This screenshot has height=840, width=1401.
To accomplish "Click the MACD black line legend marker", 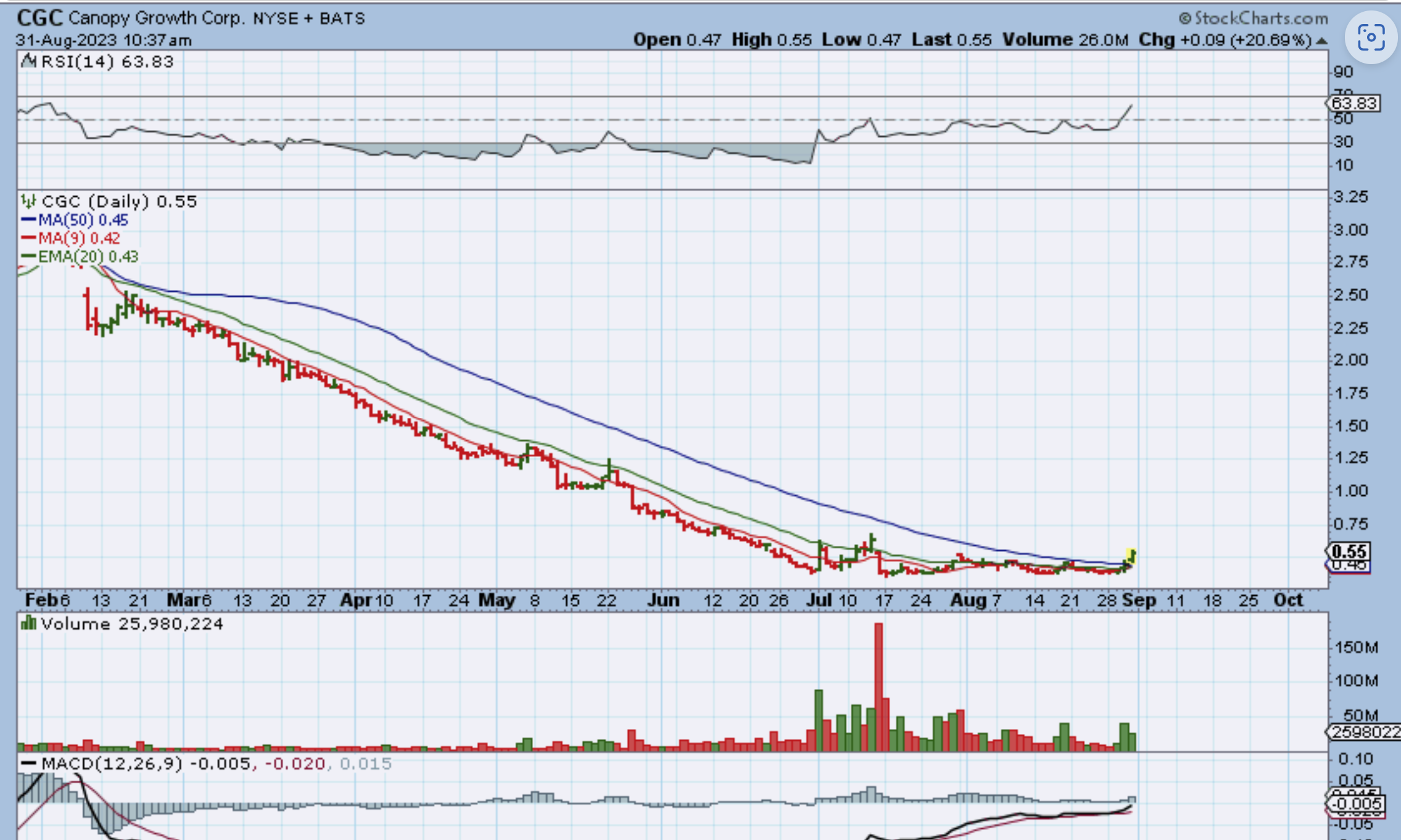I will click(x=28, y=764).
